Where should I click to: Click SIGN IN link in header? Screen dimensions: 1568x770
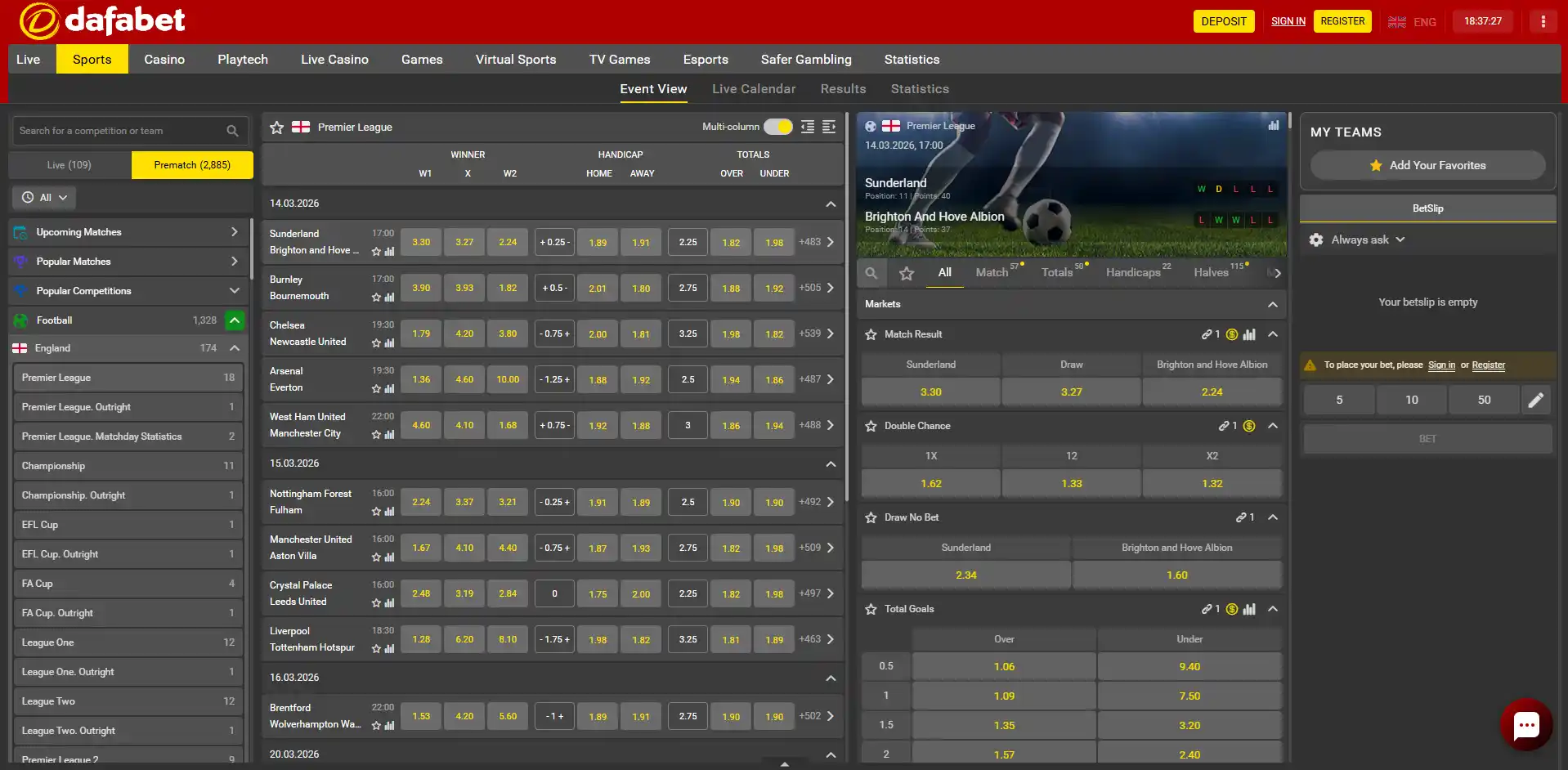tap(1288, 21)
